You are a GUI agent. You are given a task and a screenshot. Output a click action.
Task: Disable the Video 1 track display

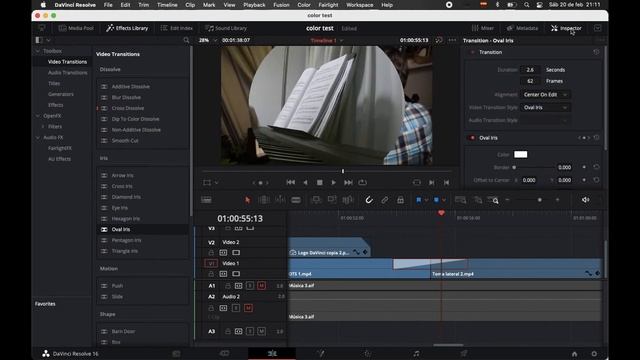(236, 274)
